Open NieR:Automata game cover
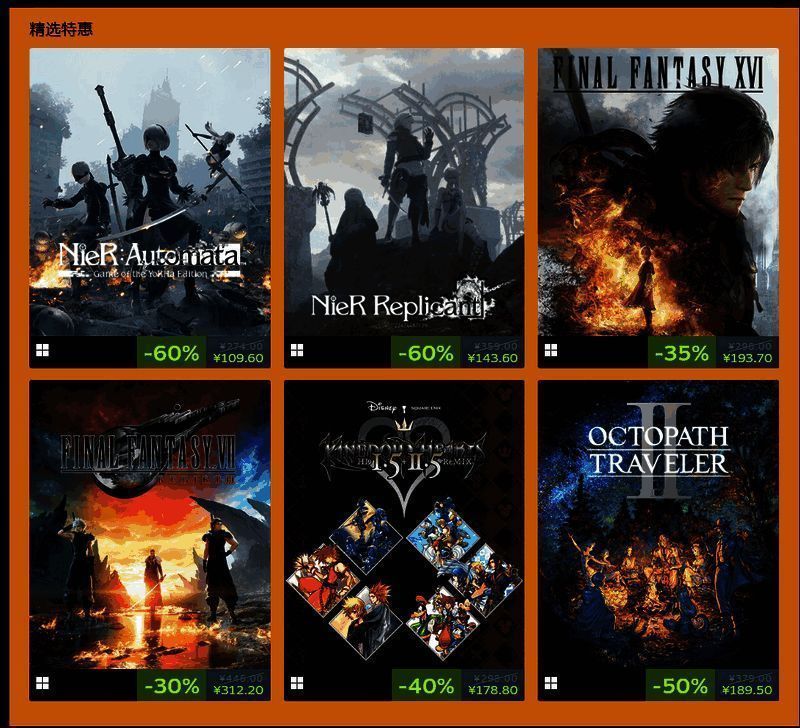The image size is (800, 728). point(150,192)
